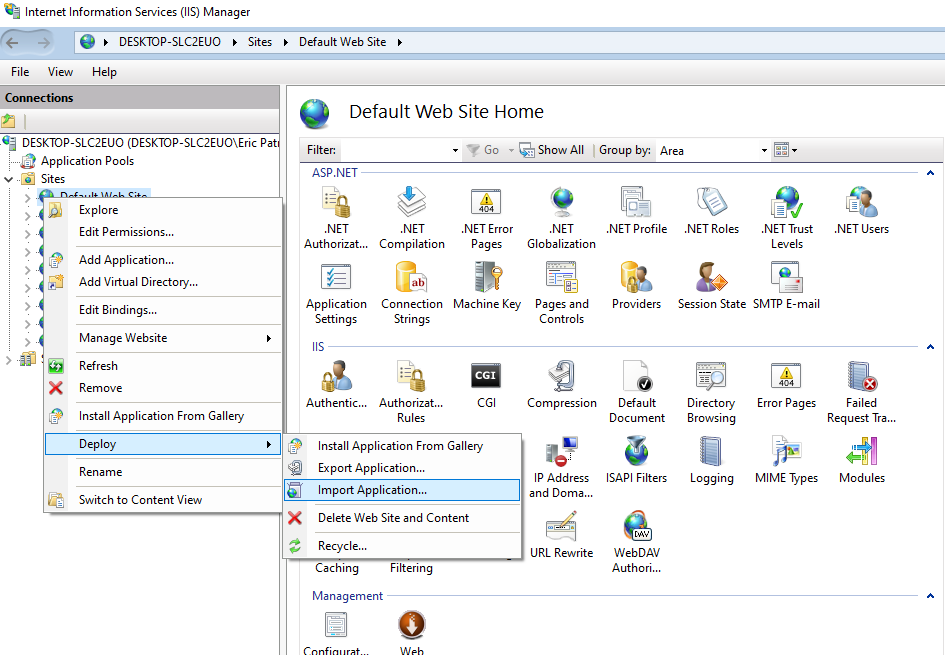The image size is (945, 655).
Task: Open .NET Error Pages feature
Action: [x=486, y=218]
